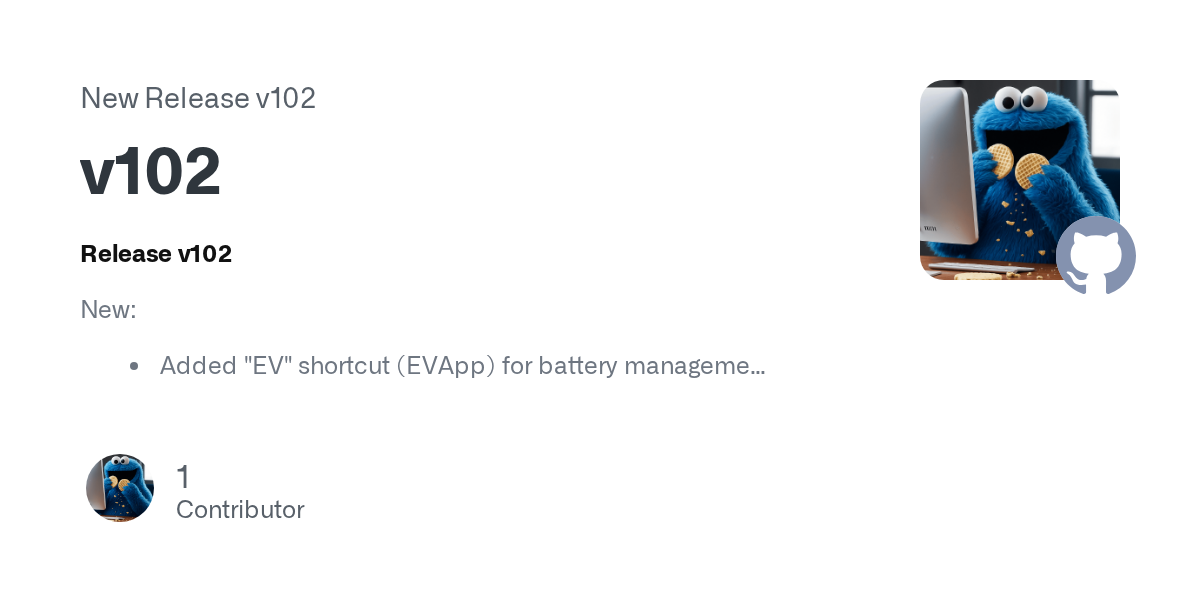Click the GitHub Octocat logo
The width and height of the screenshot is (1200, 600).
point(1096,256)
